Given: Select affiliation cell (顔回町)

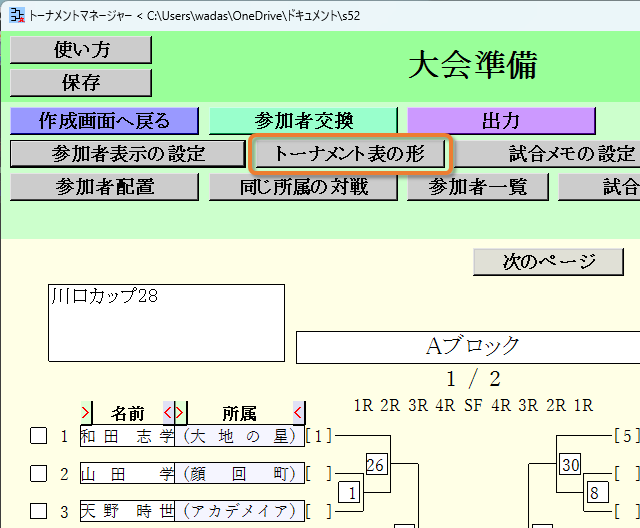Looking at the screenshot, I should point(240,473).
